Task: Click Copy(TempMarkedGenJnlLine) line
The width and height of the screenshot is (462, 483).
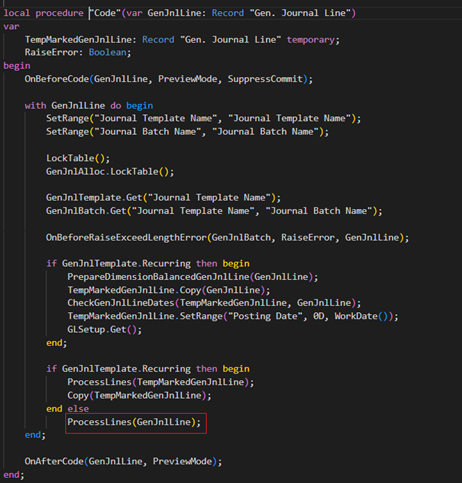Action: 139,395
